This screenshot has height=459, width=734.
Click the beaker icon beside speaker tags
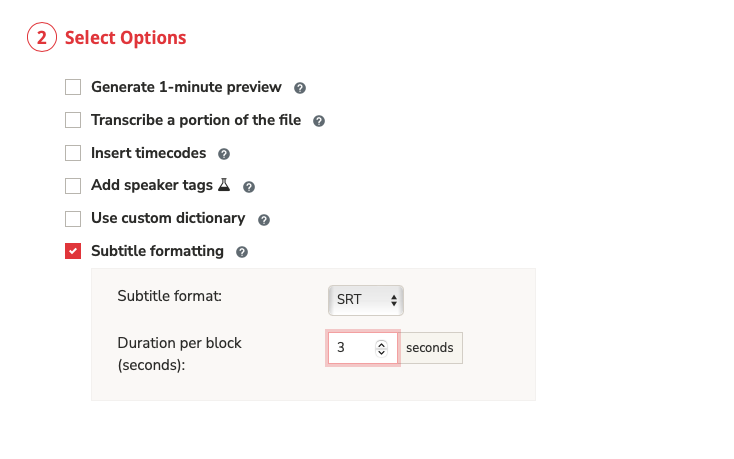pyautogui.click(x=224, y=185)
